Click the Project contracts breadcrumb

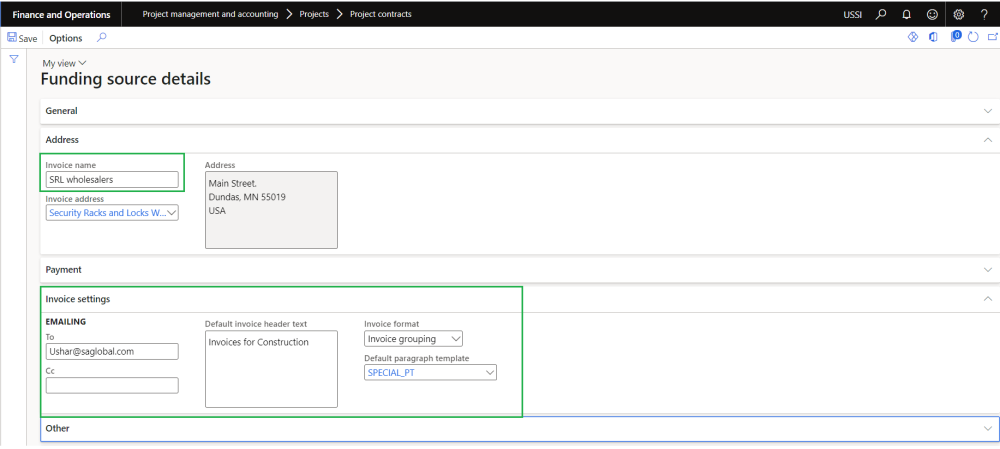click(x=380, y=14)
